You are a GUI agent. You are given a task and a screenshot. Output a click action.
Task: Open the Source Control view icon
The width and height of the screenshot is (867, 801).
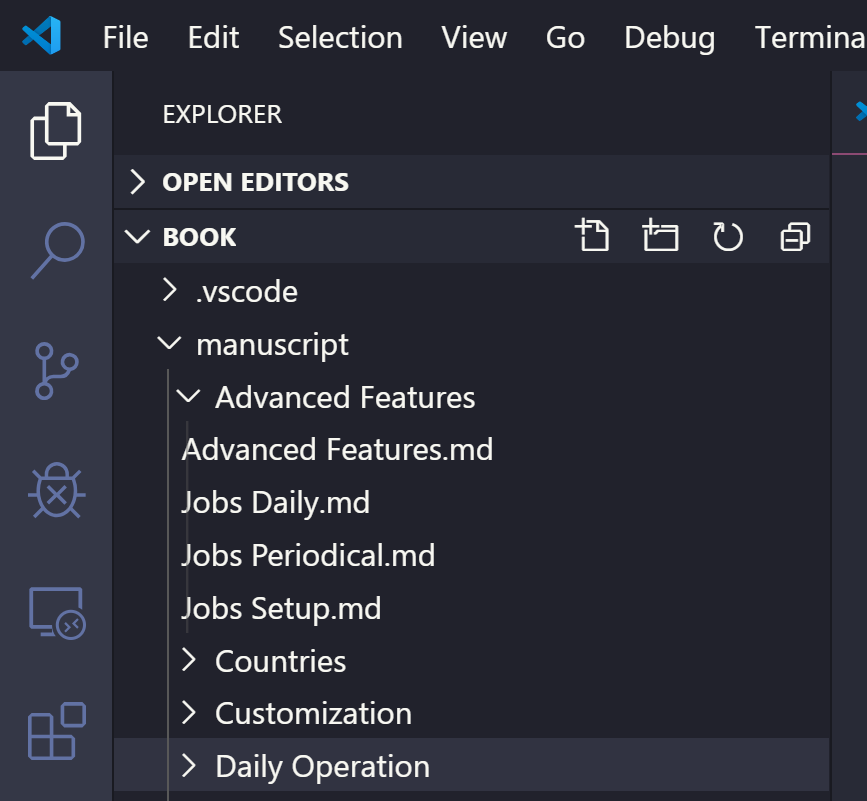pyautogui.click(x=56, y=371)
